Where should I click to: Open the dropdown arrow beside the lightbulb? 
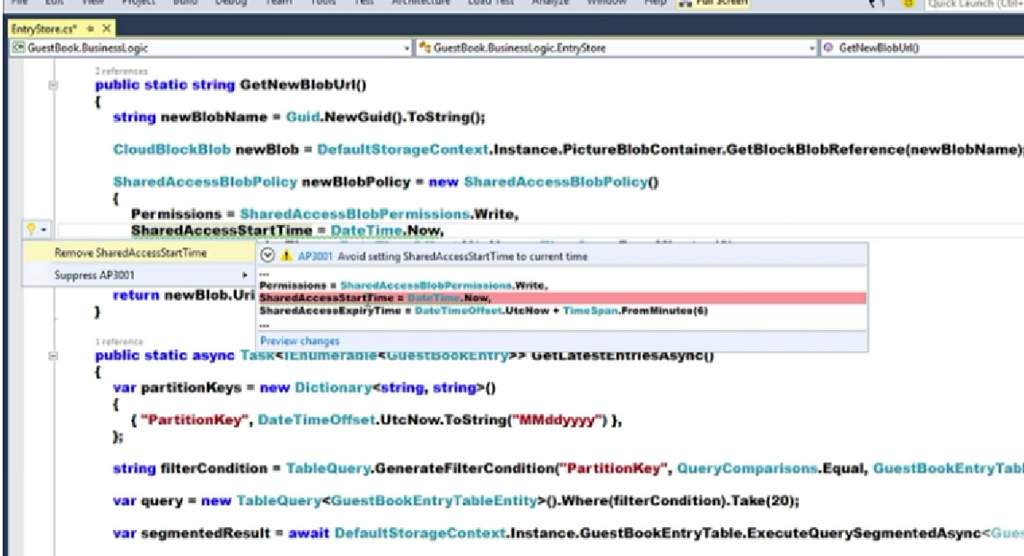(43, 231)
